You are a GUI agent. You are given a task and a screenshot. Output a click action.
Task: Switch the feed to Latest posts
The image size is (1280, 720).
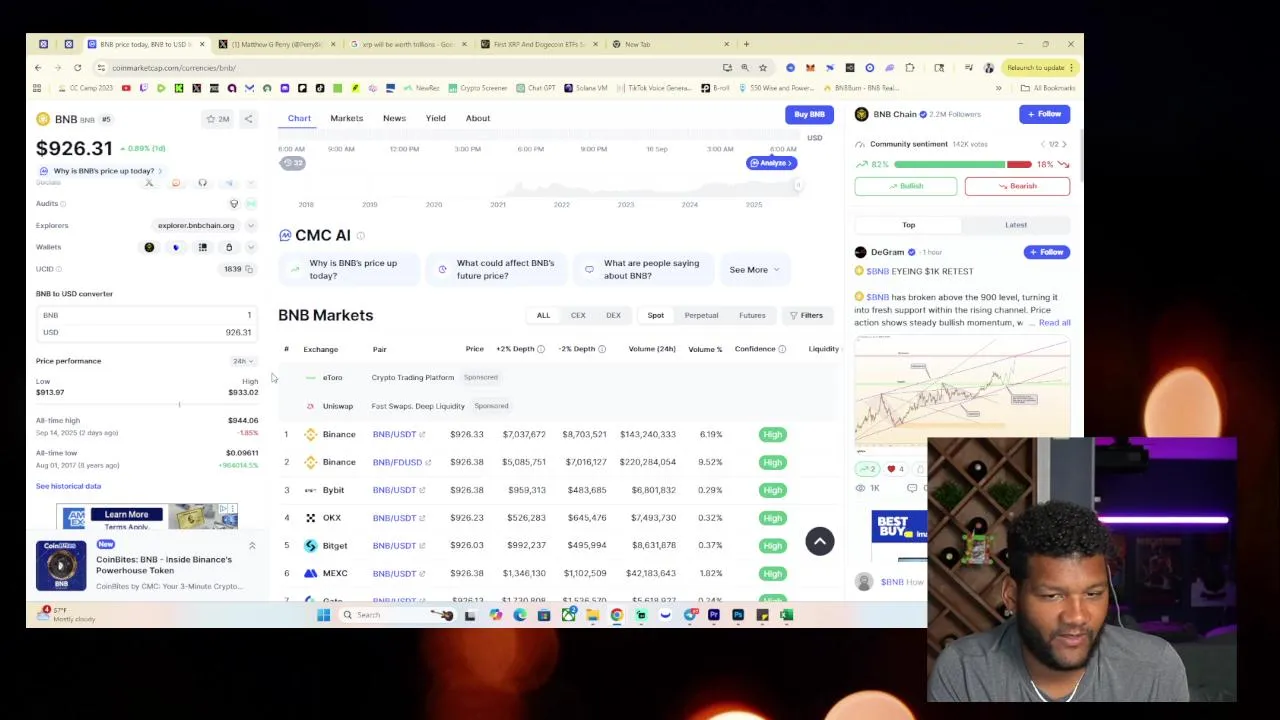pos(1016,225)
